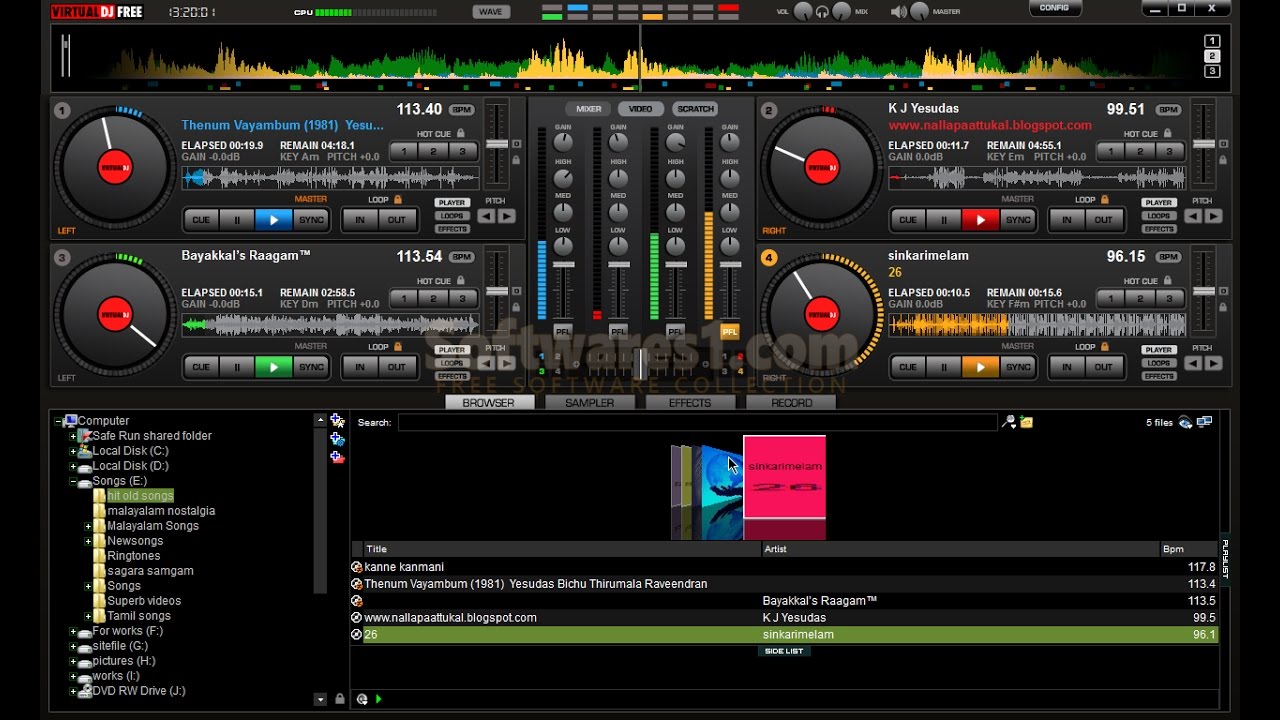Toggle the BPM button on deck 2
Image resolution: width=1280 pixels, height=720 pixels.
click(1168, 110)
